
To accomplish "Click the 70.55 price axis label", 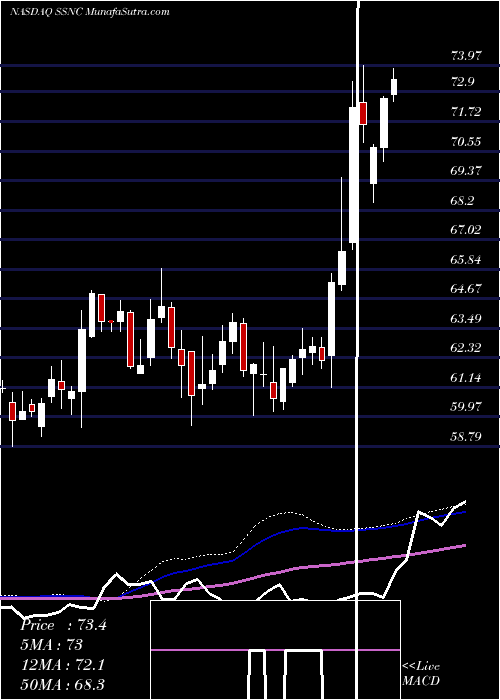I will pos(466,142).
